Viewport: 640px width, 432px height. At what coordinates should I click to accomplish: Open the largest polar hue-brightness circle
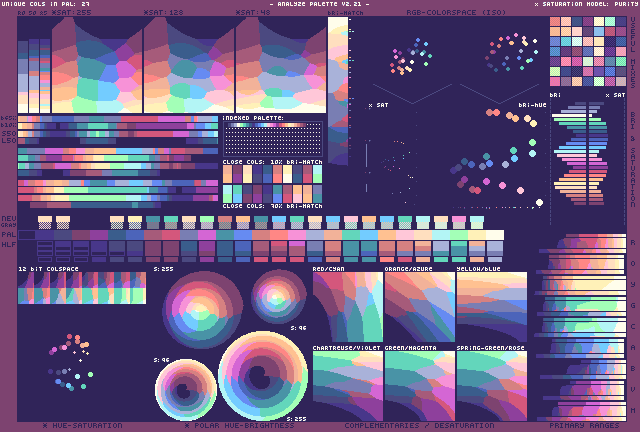point(263,376)
